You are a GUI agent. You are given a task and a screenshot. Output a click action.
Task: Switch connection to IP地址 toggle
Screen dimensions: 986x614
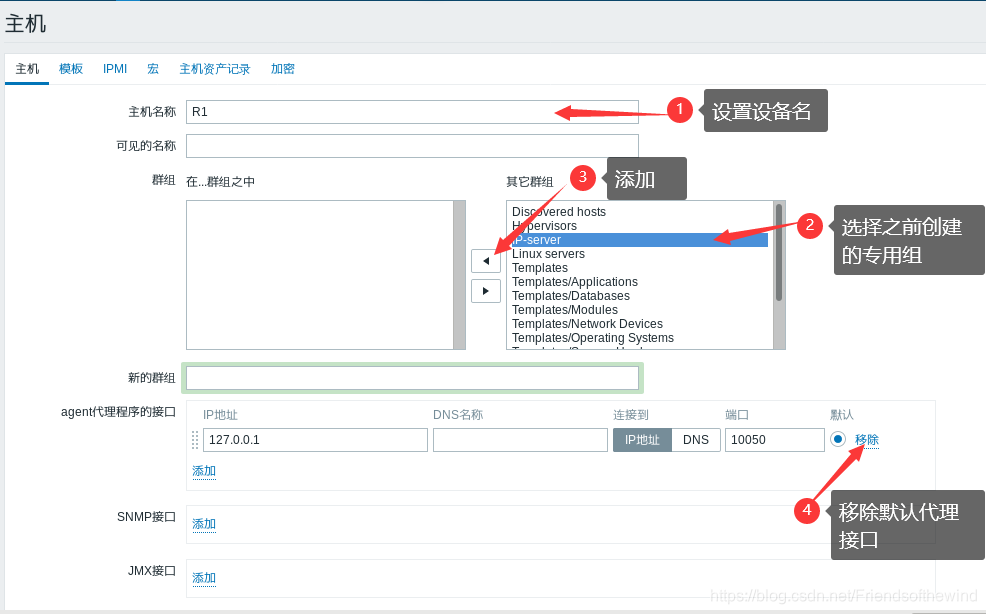point(642,440)
